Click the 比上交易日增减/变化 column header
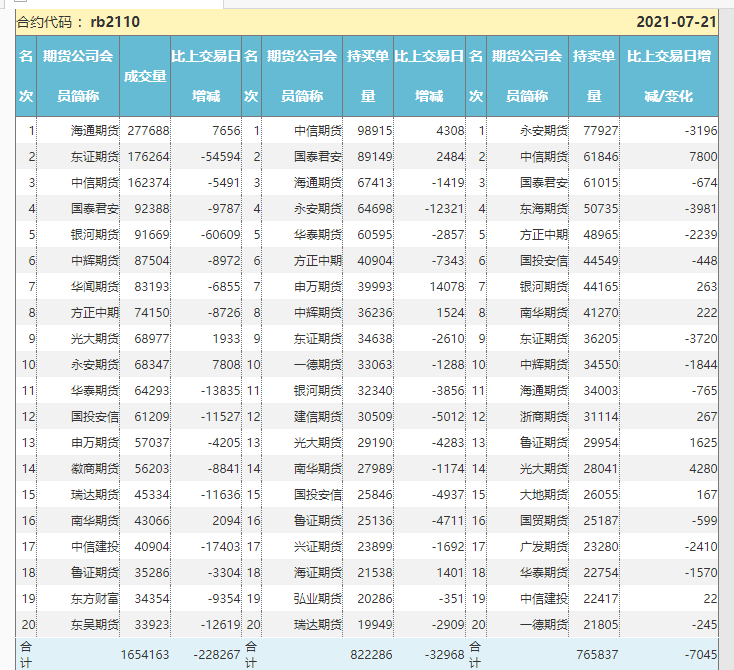The width and height of the screenshot is (734, 670). click(x=668, y=76)
